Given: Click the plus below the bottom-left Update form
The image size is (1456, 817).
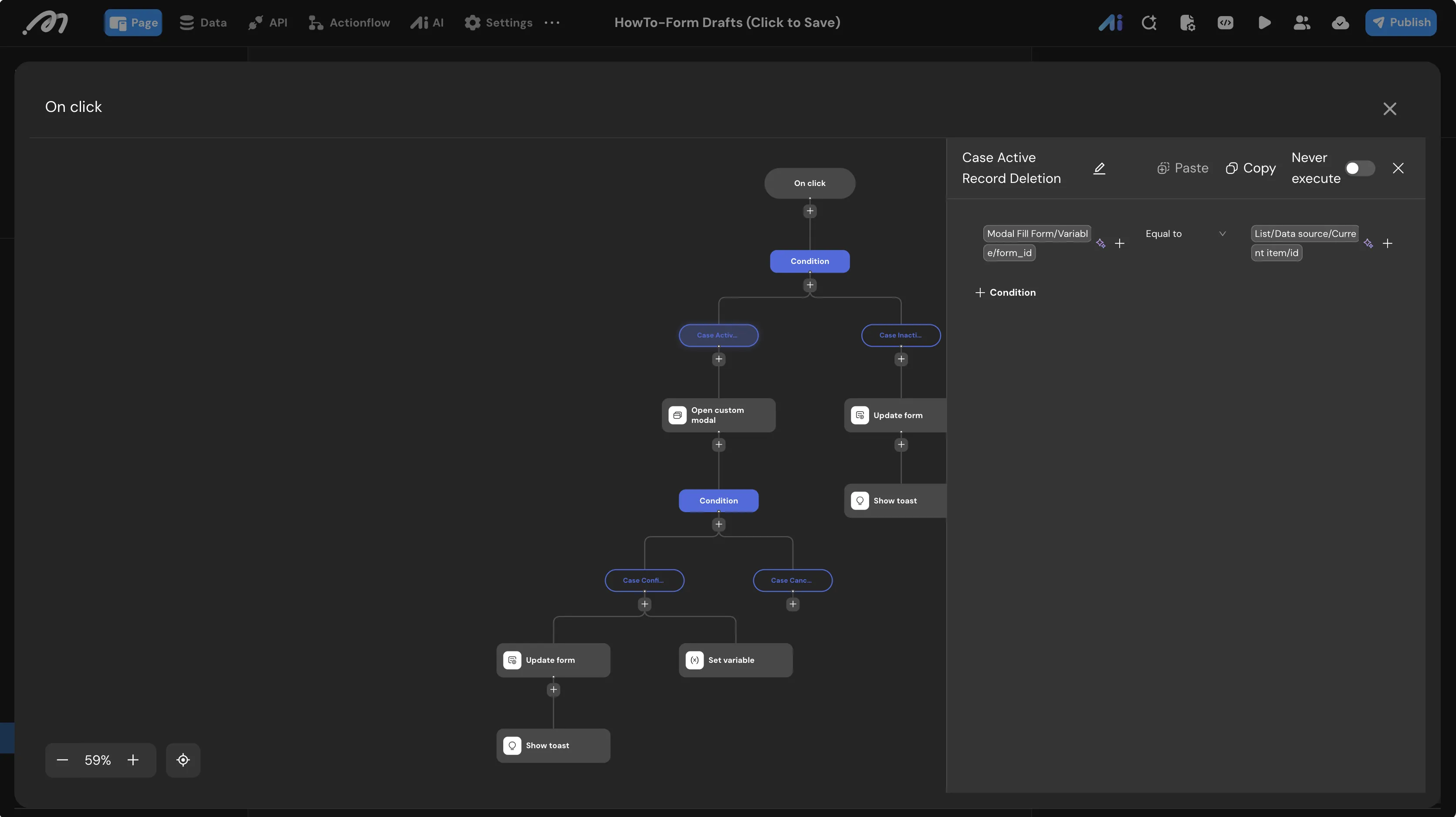Looking at the screenshot, I should coord(554,690).
